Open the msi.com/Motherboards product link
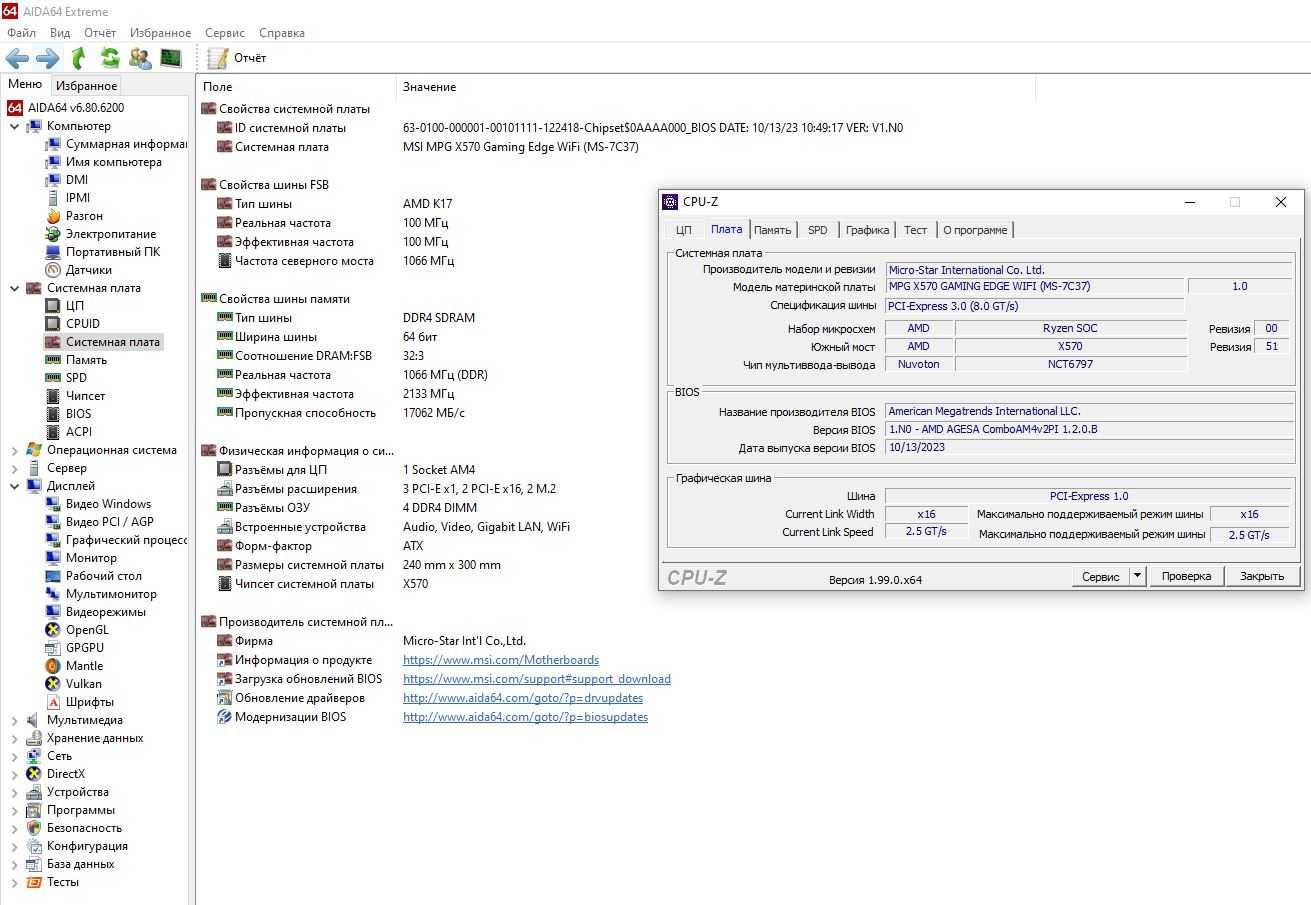The image size is (1311, 905). 501,660
